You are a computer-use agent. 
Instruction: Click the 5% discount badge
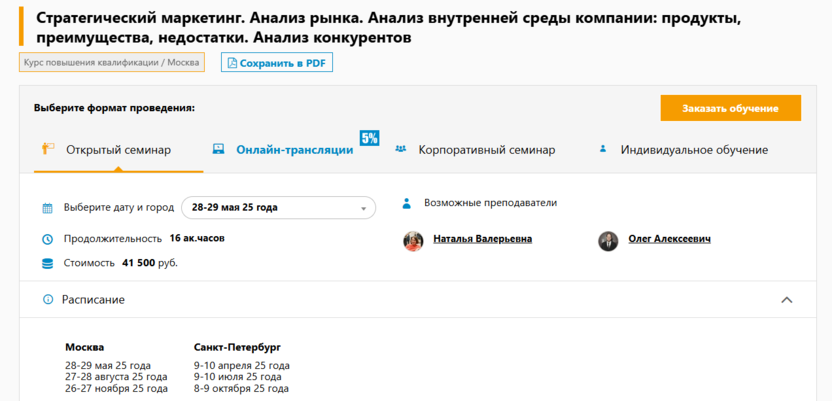coord(369,138)
